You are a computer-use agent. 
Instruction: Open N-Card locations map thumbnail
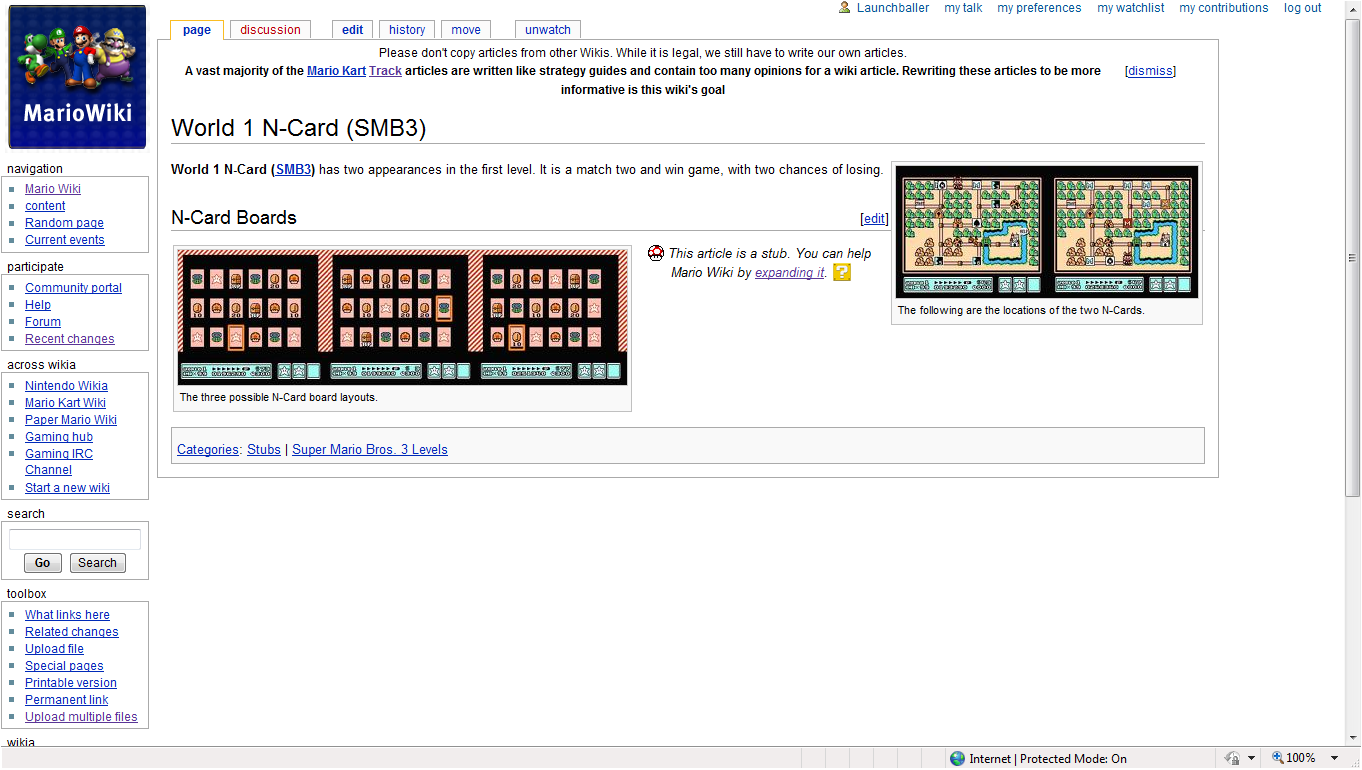point(1048,231)
